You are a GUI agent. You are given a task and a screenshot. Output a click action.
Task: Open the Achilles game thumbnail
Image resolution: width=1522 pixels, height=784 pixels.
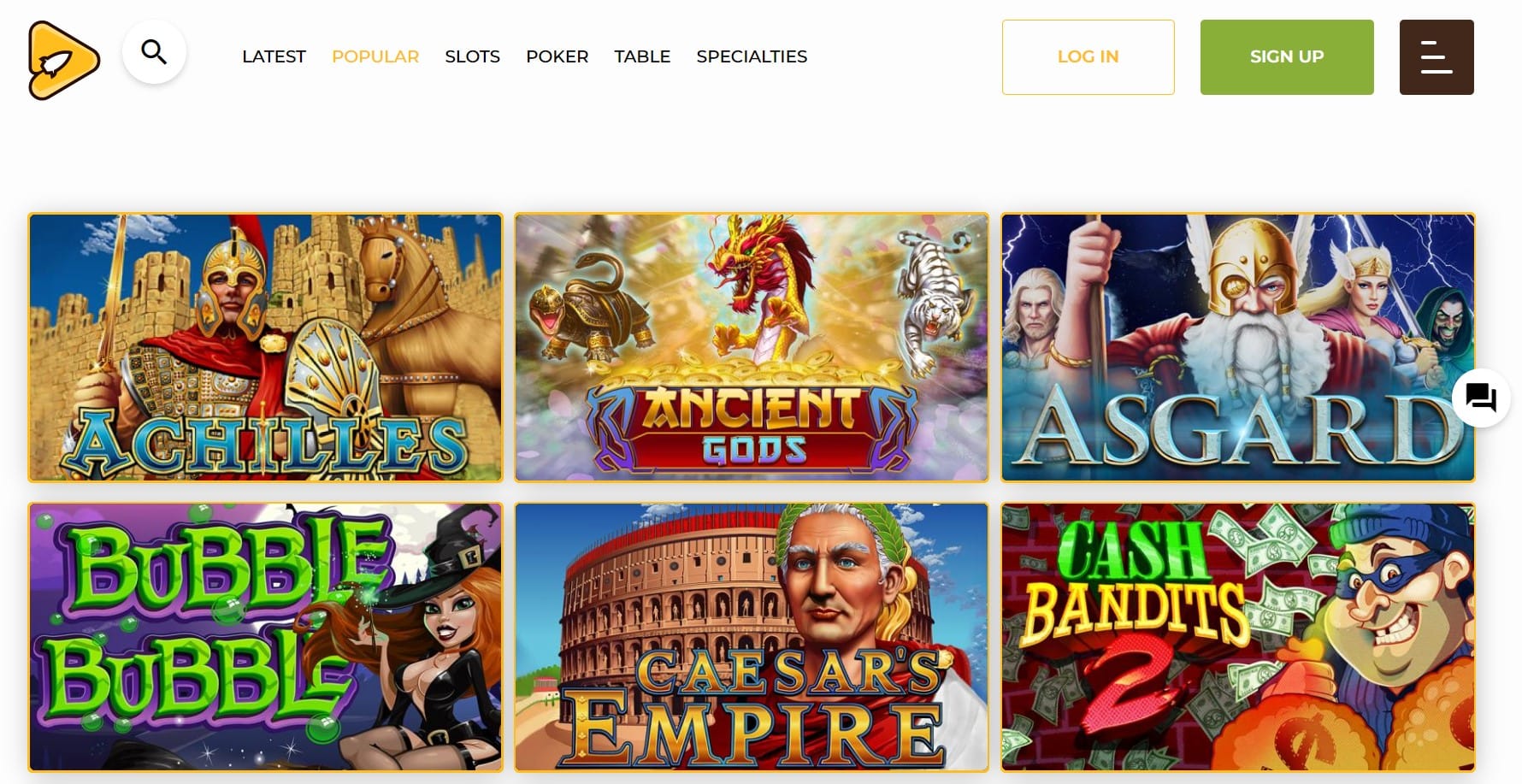(265, 347)
